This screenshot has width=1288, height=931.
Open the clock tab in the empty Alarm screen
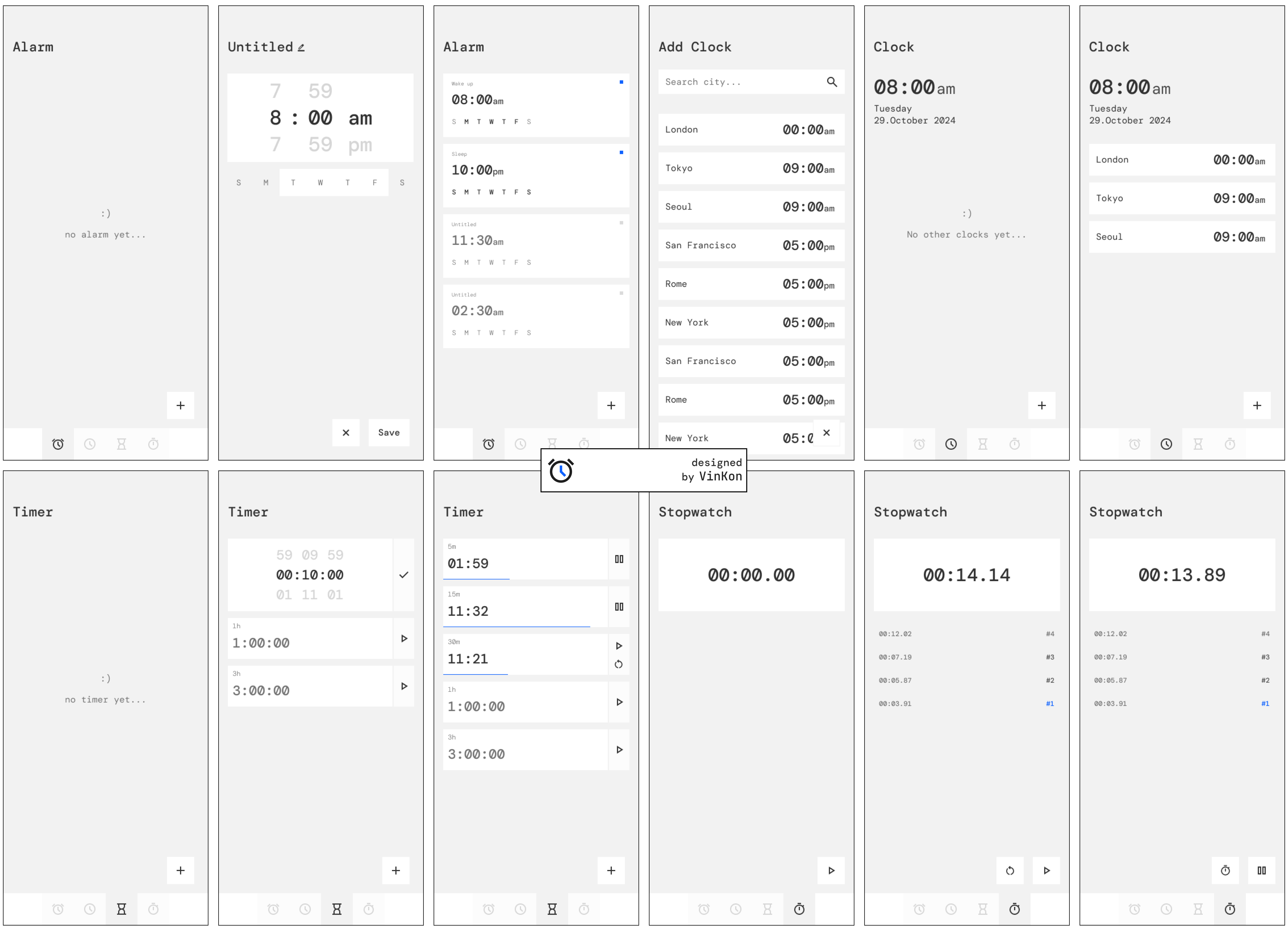[x=90, y=444]
